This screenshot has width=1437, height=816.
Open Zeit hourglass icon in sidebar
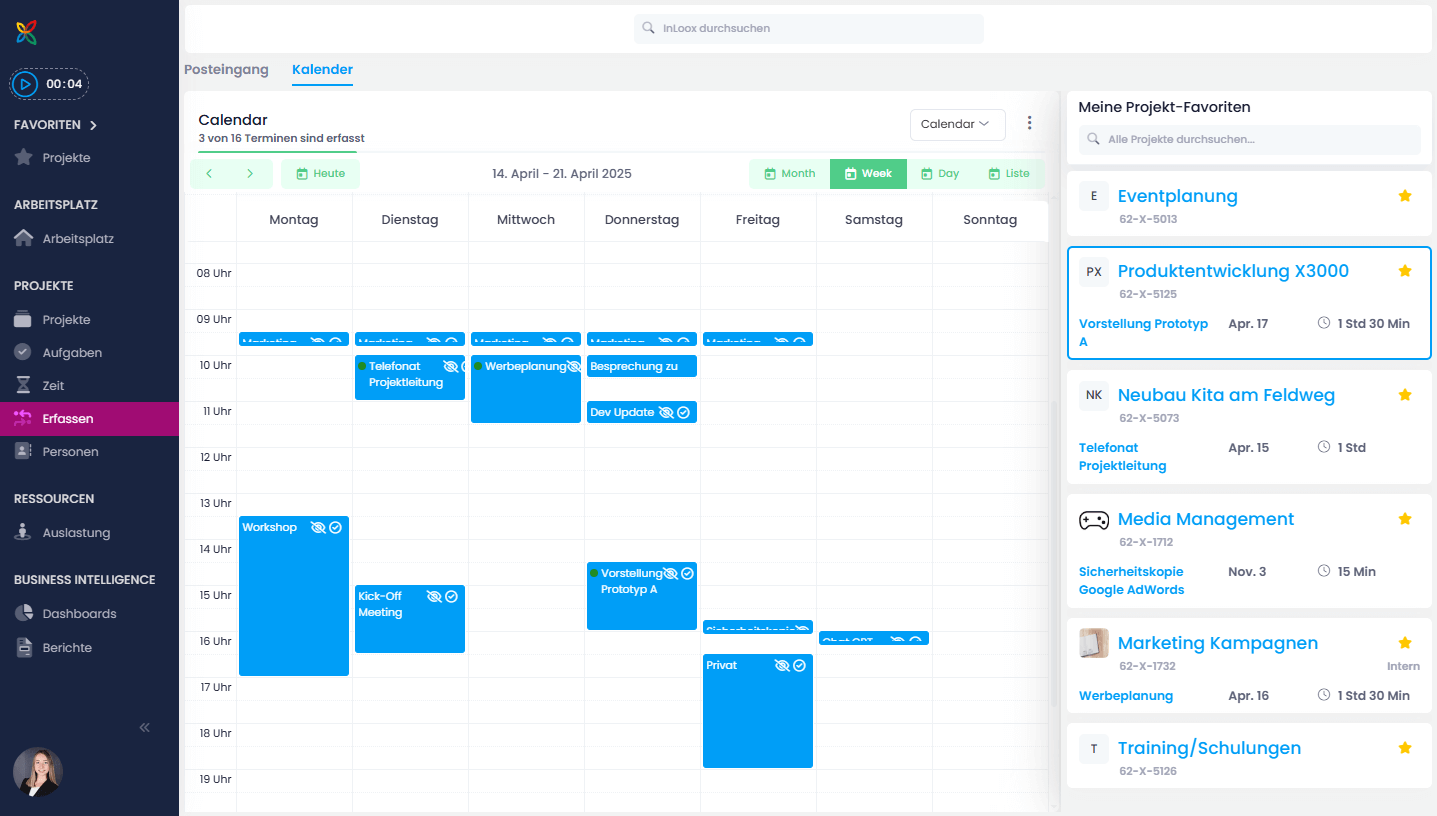[24, 386]
